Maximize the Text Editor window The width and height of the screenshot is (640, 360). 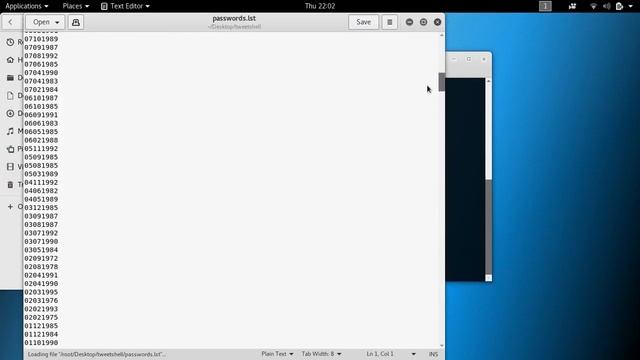[423, 22]
